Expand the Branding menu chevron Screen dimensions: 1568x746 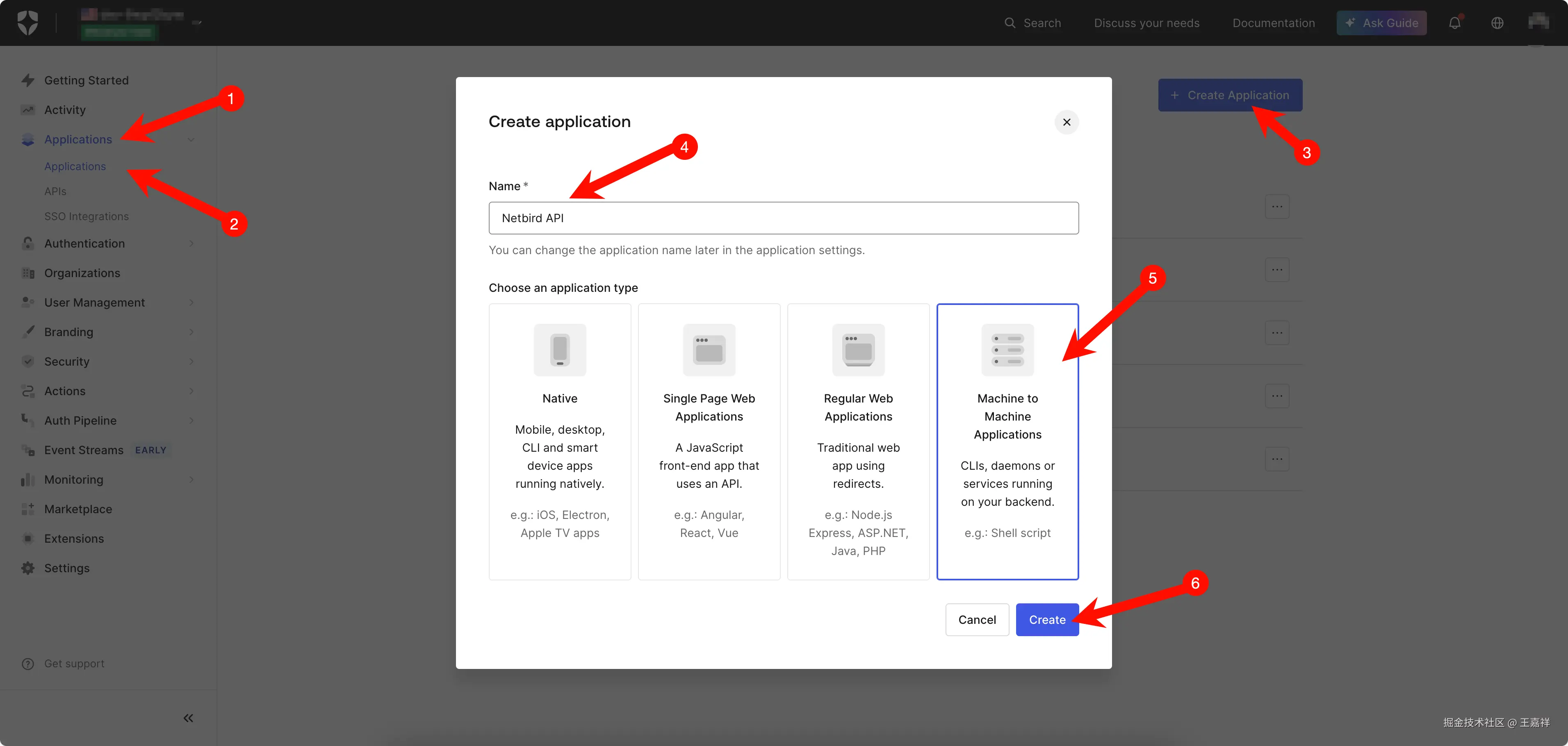191,332
